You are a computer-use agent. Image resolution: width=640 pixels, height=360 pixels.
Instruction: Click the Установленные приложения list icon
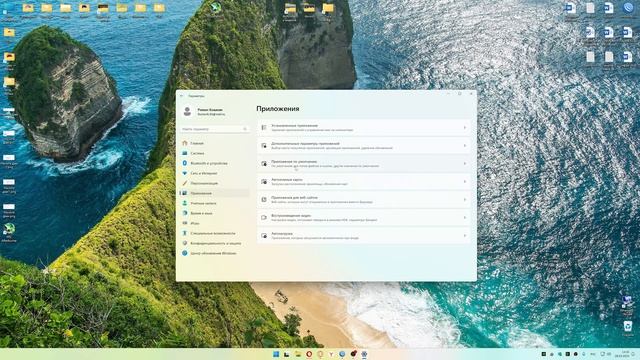(264, 128)
